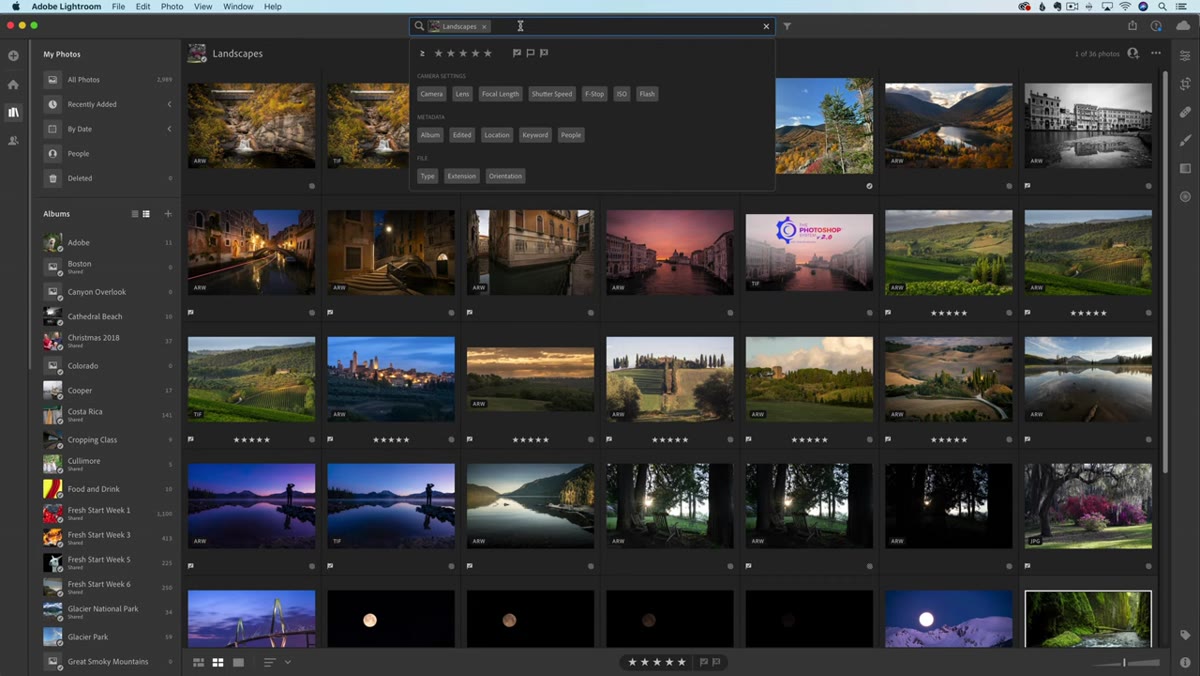
Task: Click the Flash filter button
Action: (x=647, y=94)
